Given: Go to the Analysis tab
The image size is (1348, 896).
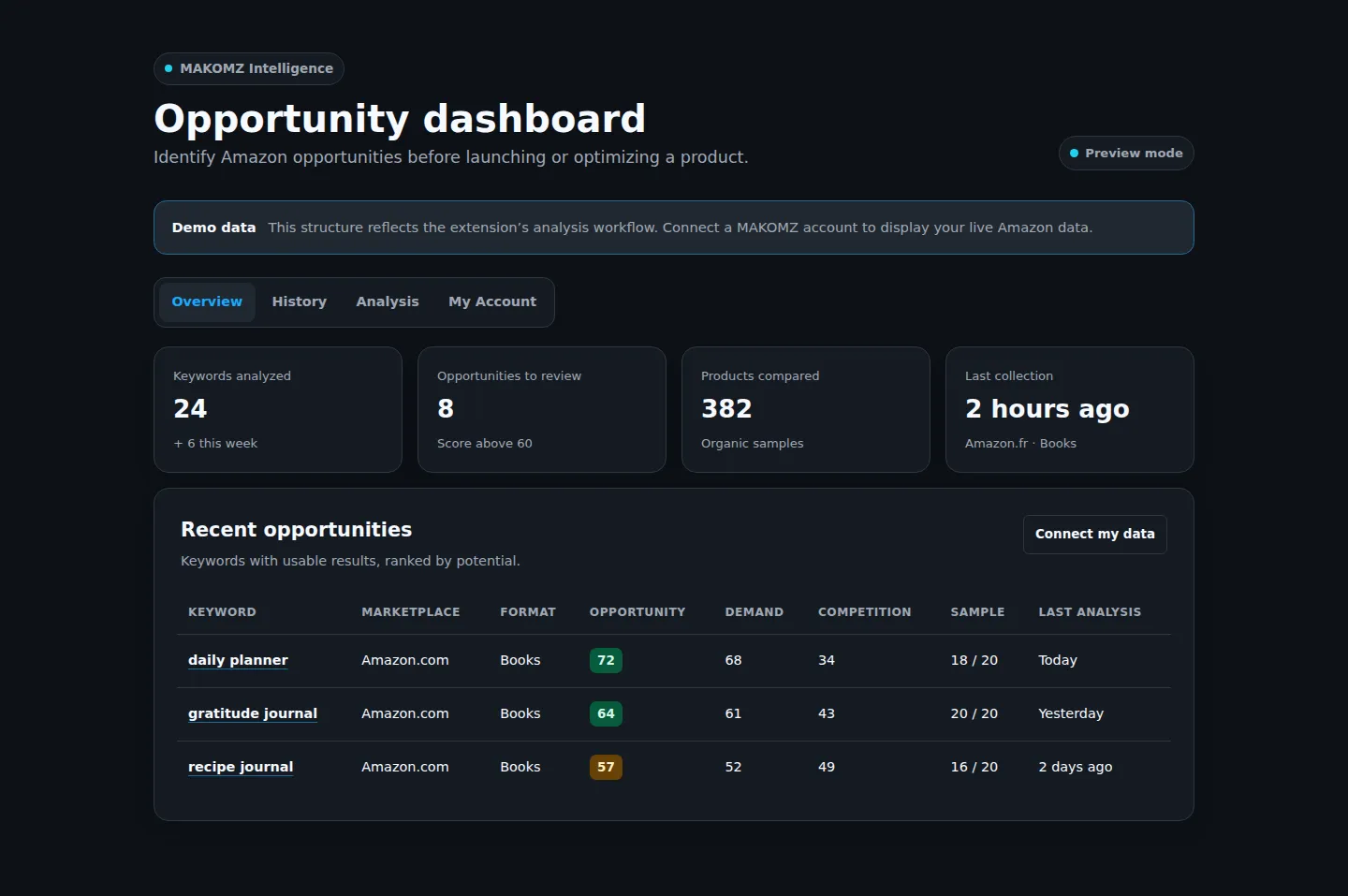Looking at the screenshot, I should (388, 302).
